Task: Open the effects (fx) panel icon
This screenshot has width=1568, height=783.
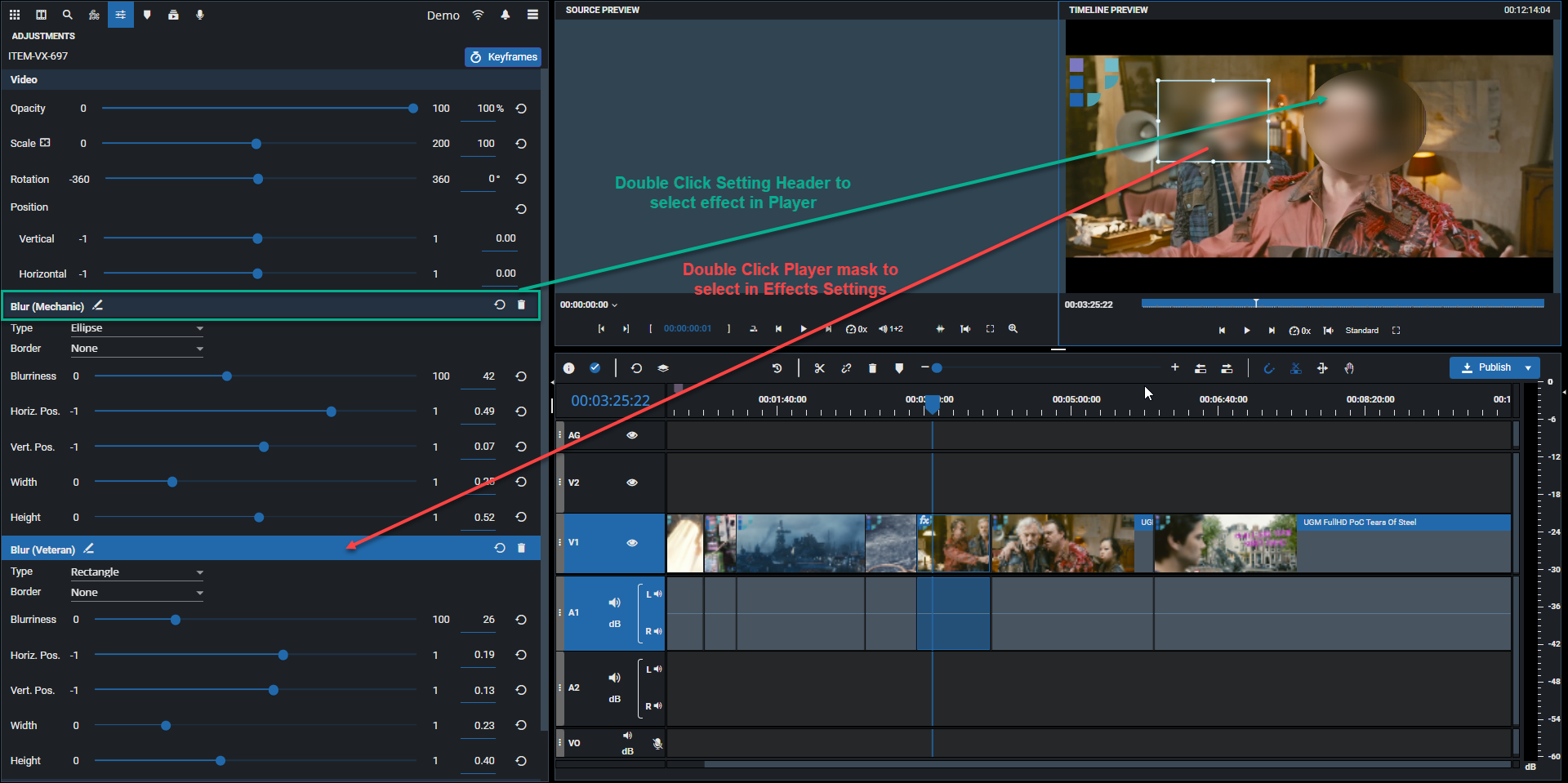Action: (94, 15)
